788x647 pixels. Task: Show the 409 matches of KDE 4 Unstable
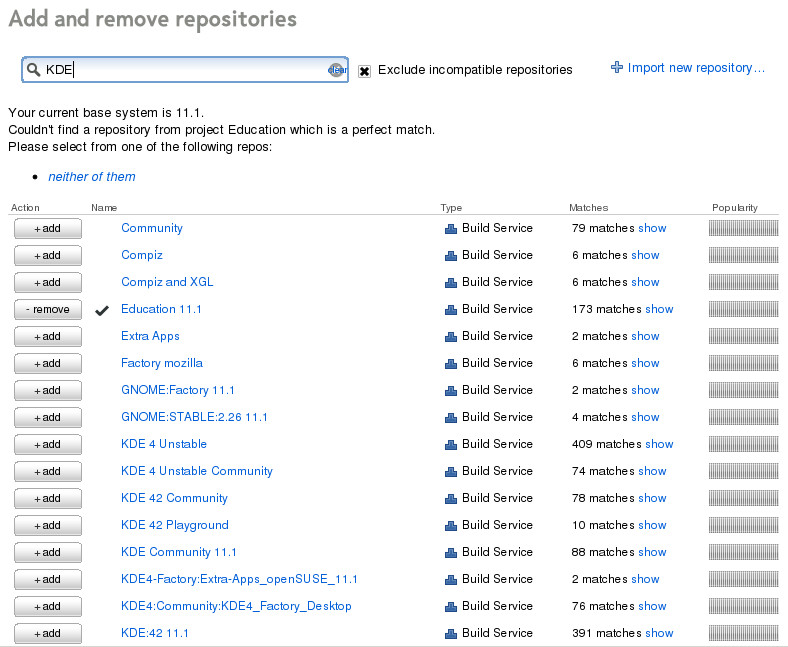pyautogui.click(x=659, y=444)
